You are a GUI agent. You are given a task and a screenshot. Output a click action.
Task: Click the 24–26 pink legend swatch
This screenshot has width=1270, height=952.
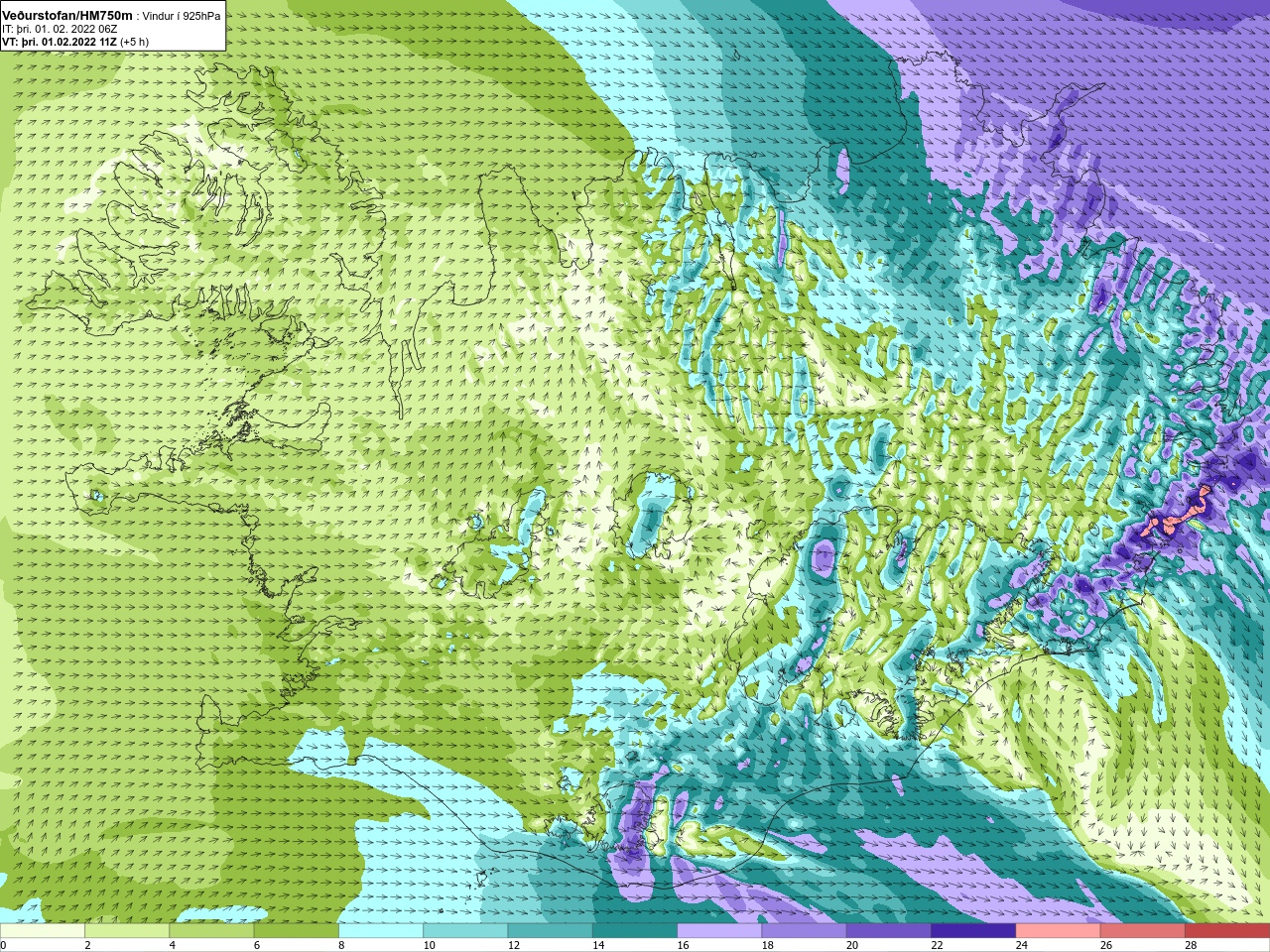tap(1058, 931)
